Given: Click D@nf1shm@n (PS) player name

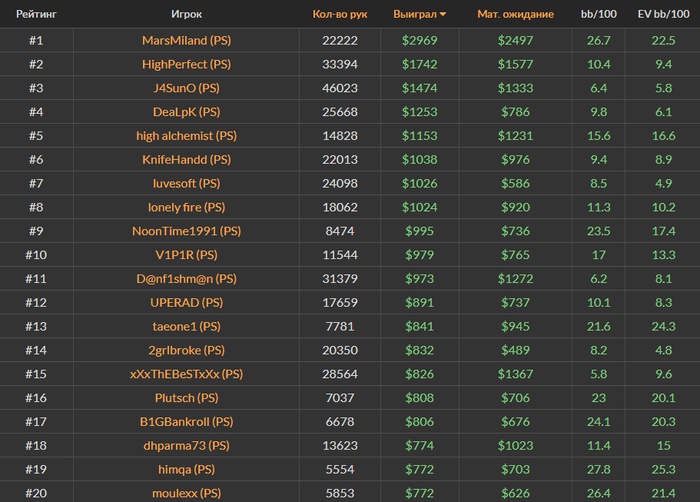Looking at the screenshot, I should tap(186, 279).
